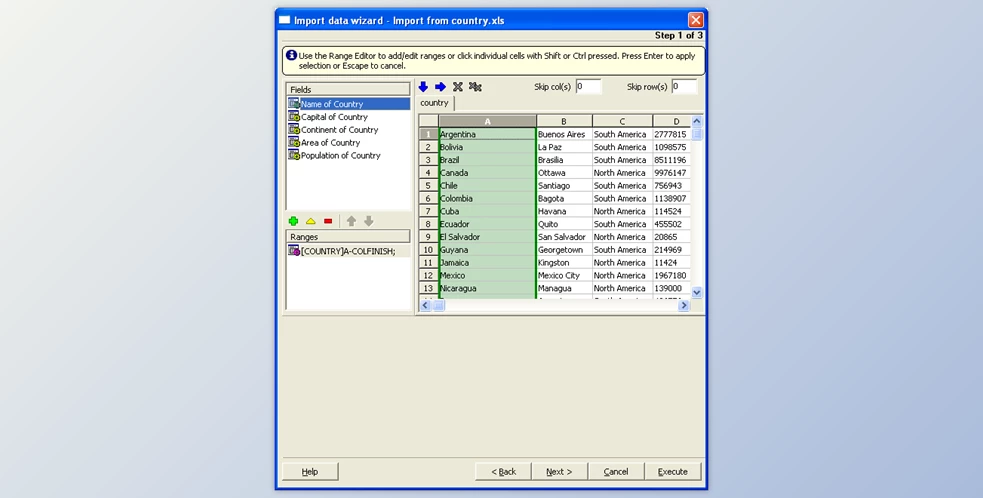Move the range up with the gray up arrow

point(351,221)
